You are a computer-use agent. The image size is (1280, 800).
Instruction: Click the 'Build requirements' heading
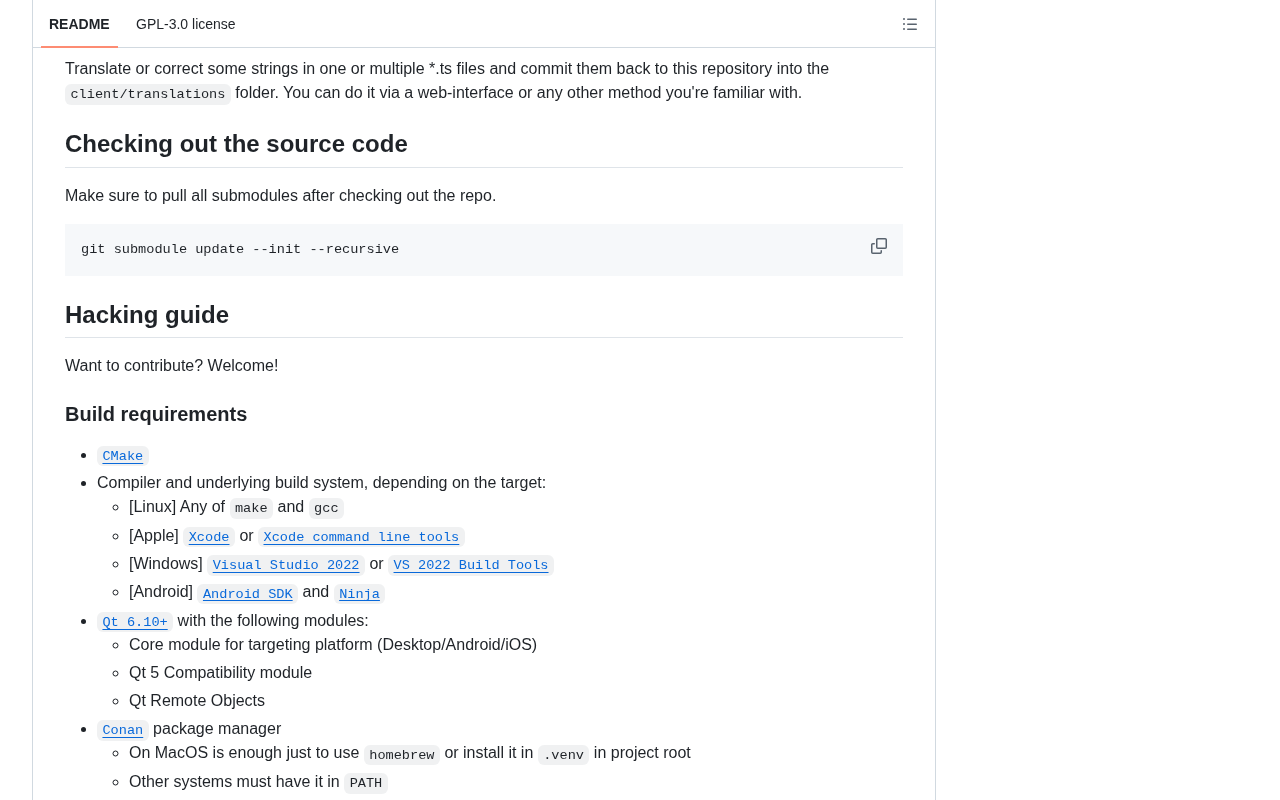pos(156,414)
